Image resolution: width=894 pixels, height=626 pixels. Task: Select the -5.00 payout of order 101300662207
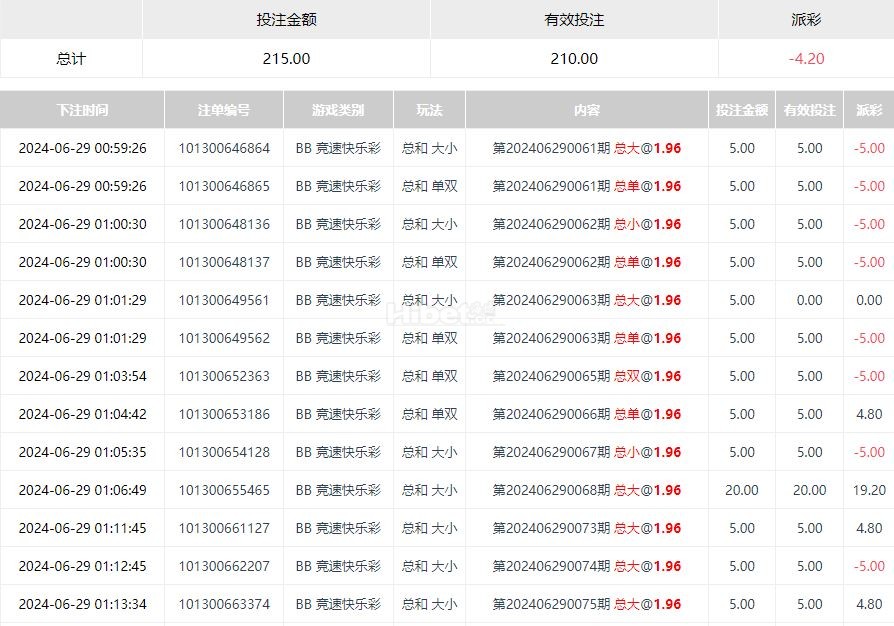point(869,566)
